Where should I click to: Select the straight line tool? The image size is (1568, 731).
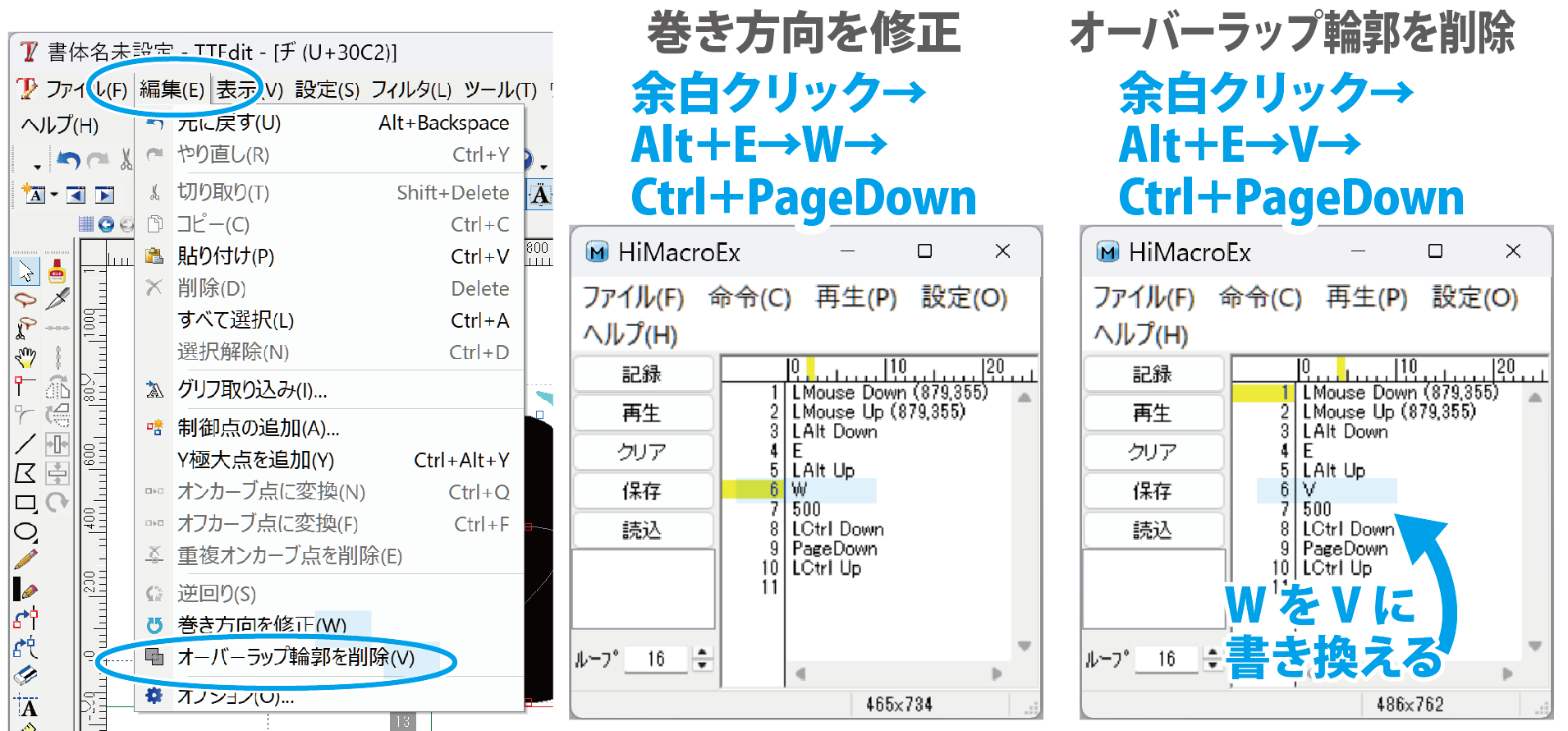[x=25, y=444]
